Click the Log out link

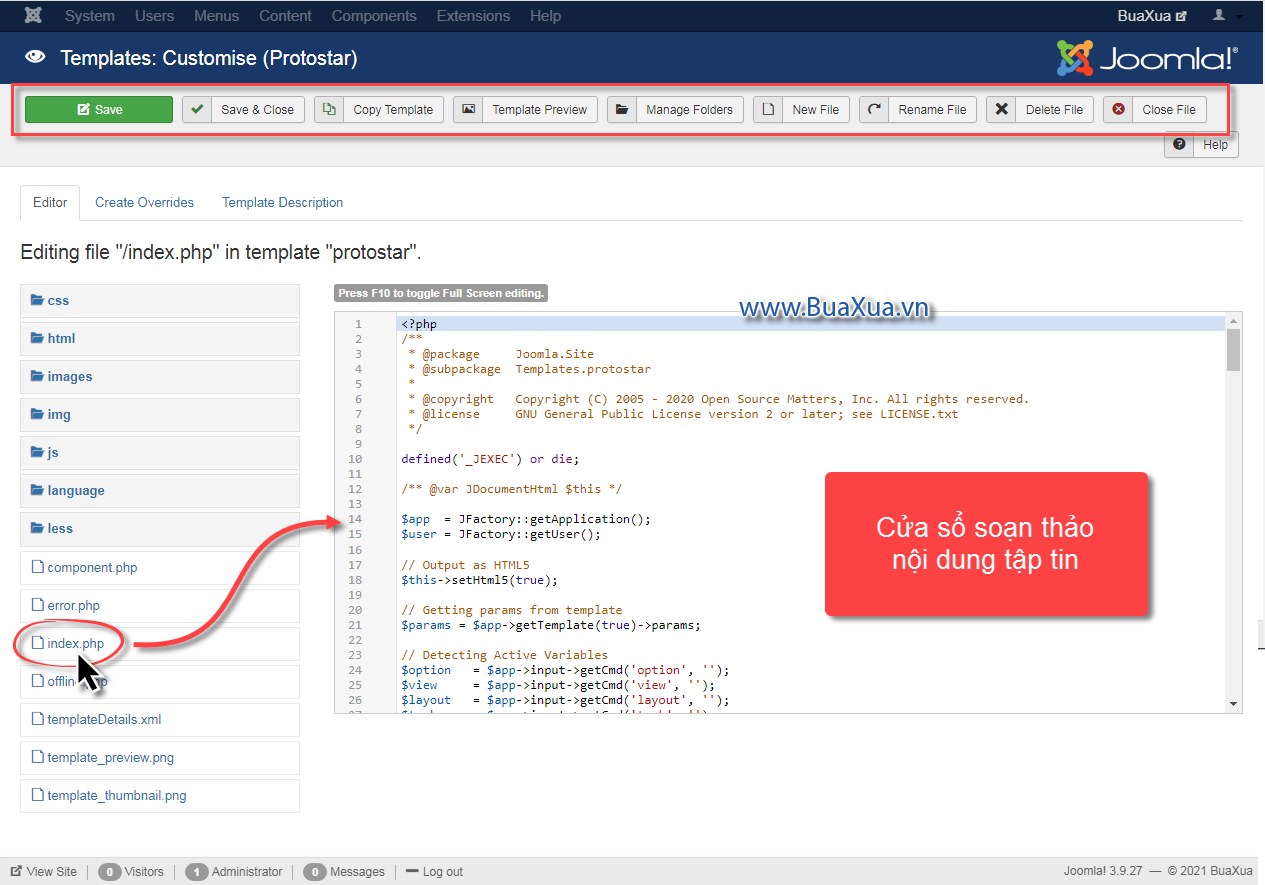tap(434, 871)
